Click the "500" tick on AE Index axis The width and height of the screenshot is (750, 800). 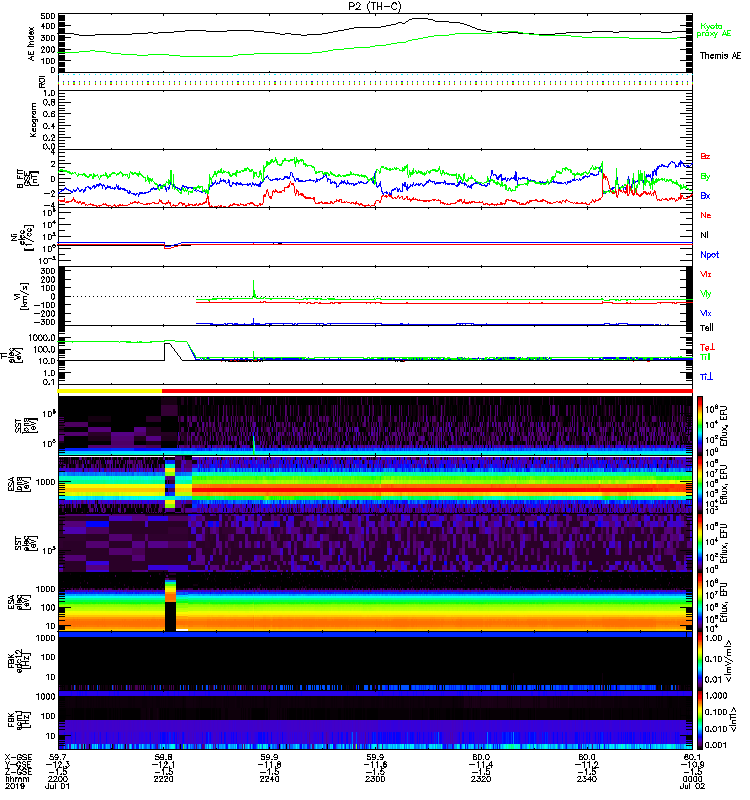(48, 16)
